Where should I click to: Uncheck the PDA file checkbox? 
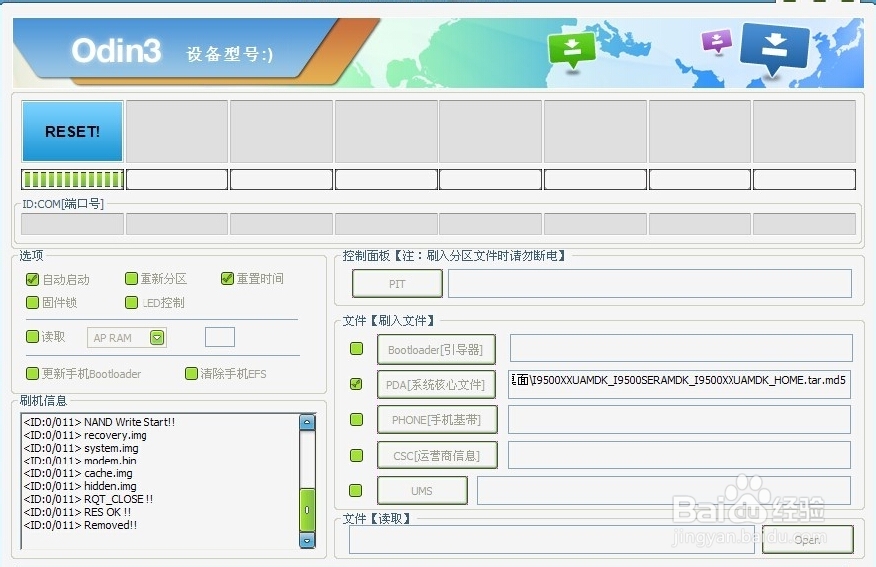(356, 384)
